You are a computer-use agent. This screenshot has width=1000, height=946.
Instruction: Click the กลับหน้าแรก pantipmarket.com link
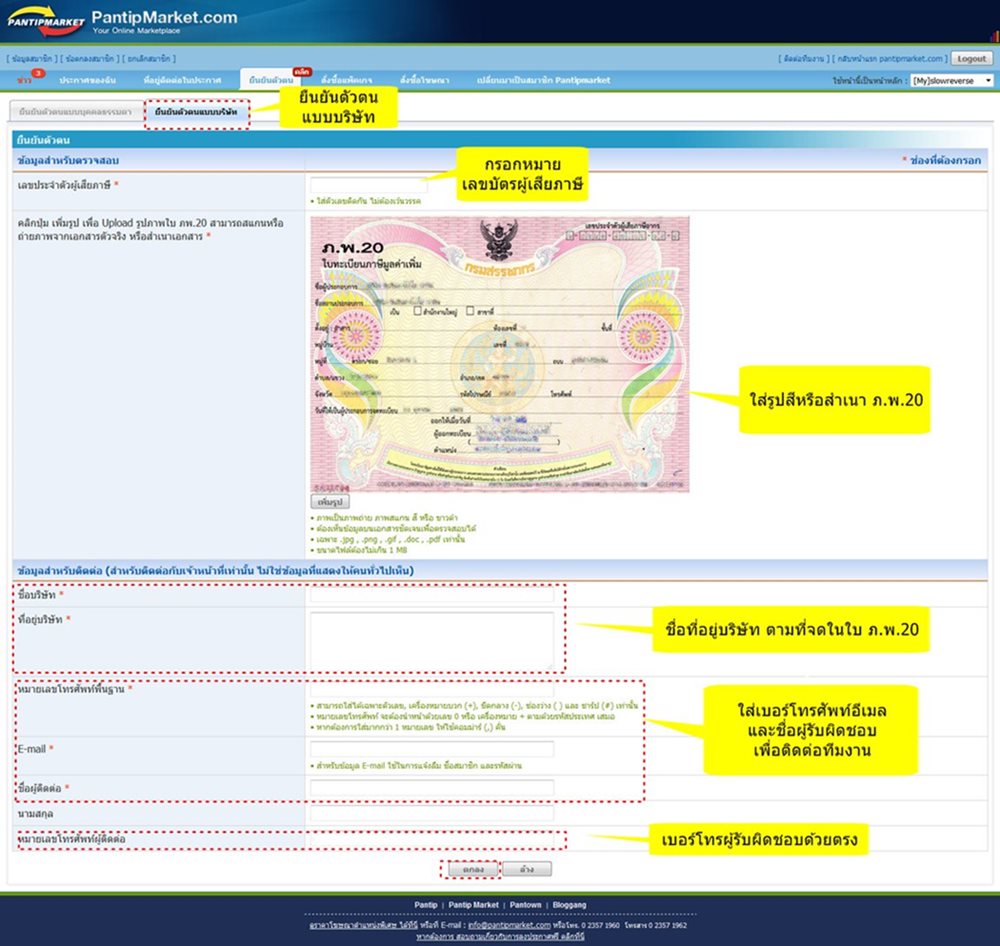893,60
